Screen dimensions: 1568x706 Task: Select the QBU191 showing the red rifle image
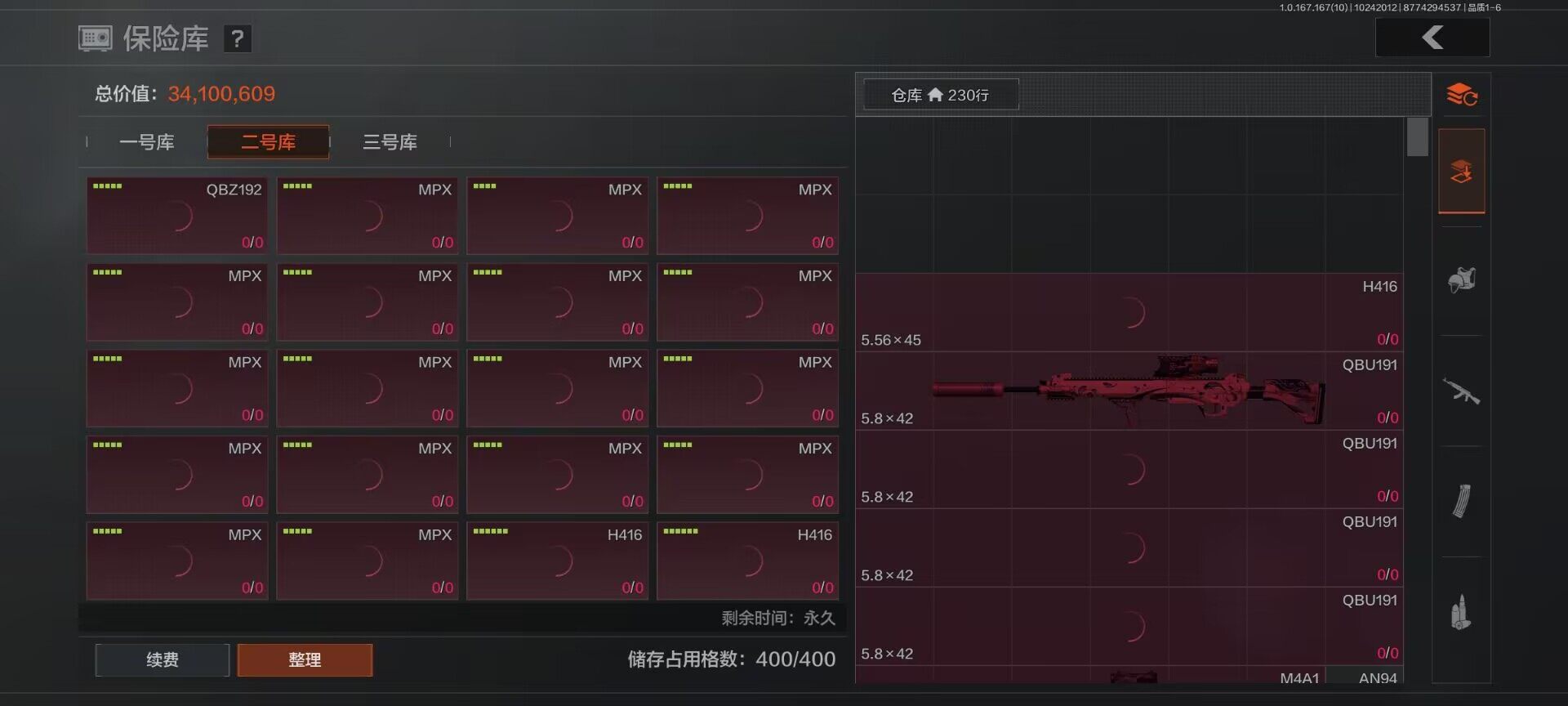coord(1129,391)
